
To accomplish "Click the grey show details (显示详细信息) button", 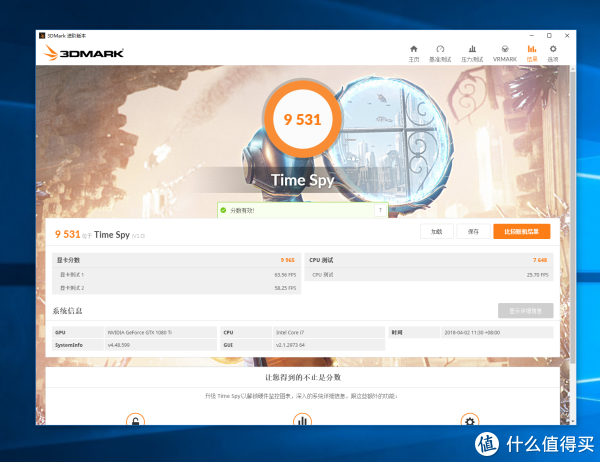I will [526, 311].
